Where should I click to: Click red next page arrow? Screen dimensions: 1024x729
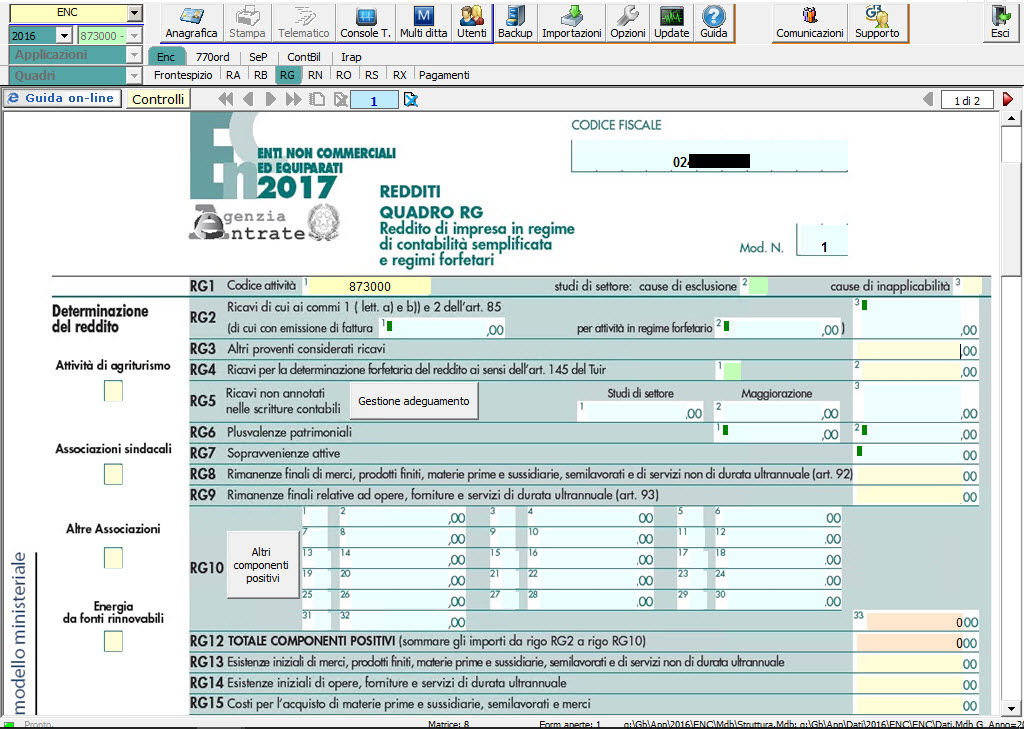coord(1008,99)
